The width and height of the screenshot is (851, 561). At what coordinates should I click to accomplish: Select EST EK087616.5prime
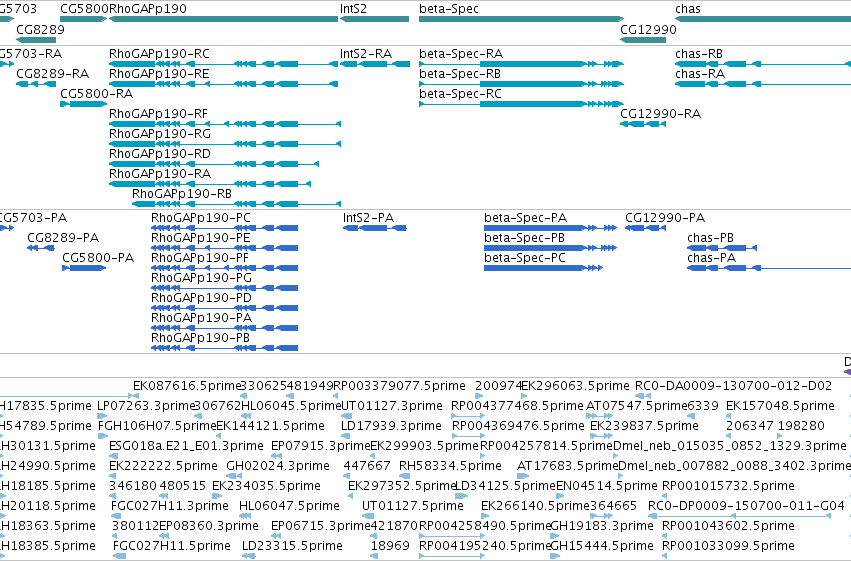(187, 386)
